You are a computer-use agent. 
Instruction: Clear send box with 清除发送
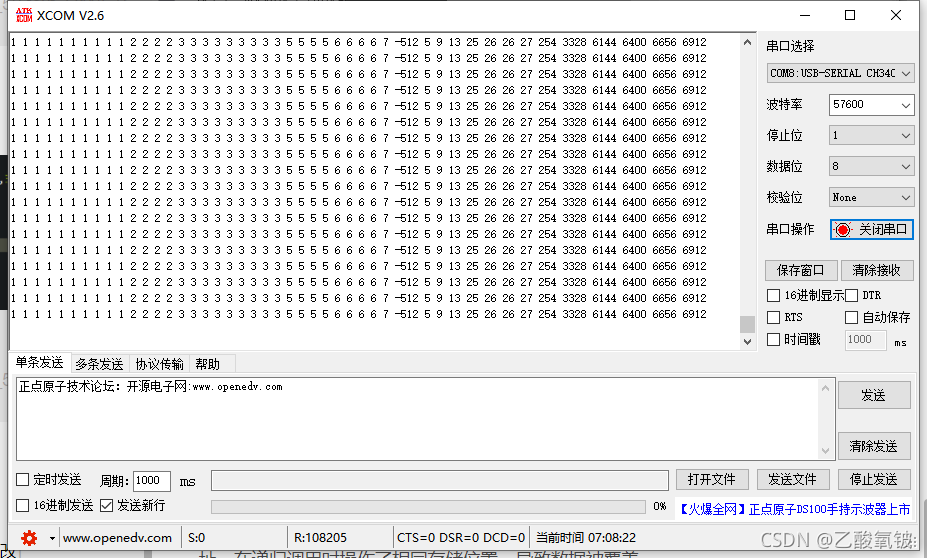pyautogui.click(x=874, y=446)
